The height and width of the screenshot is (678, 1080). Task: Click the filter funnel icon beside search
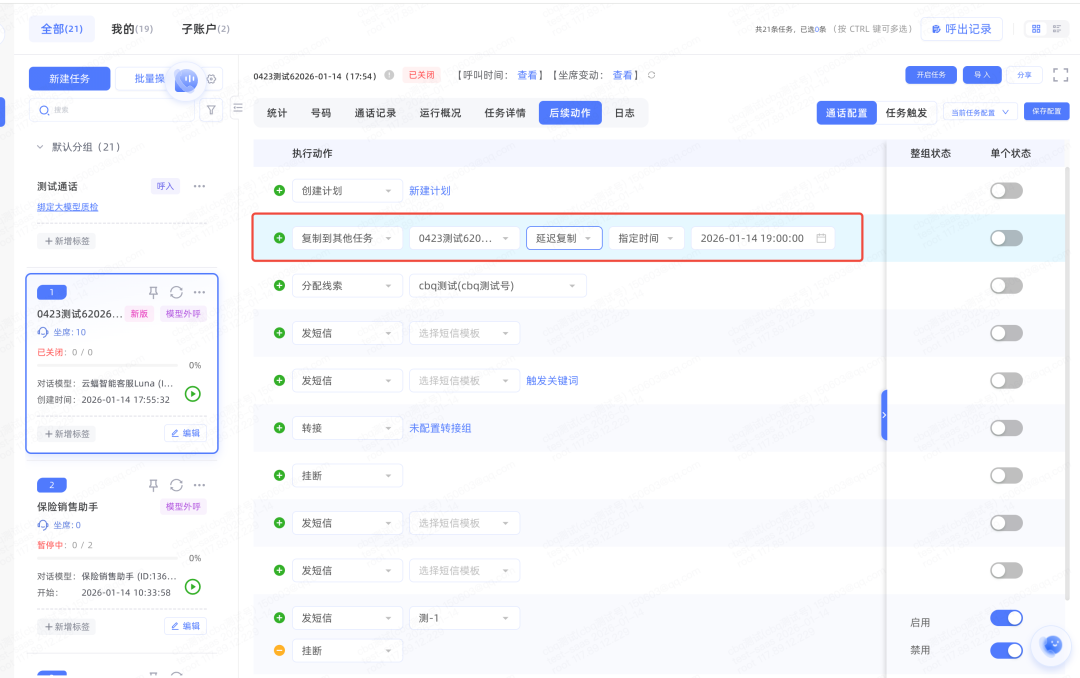[x=211, y=110]
